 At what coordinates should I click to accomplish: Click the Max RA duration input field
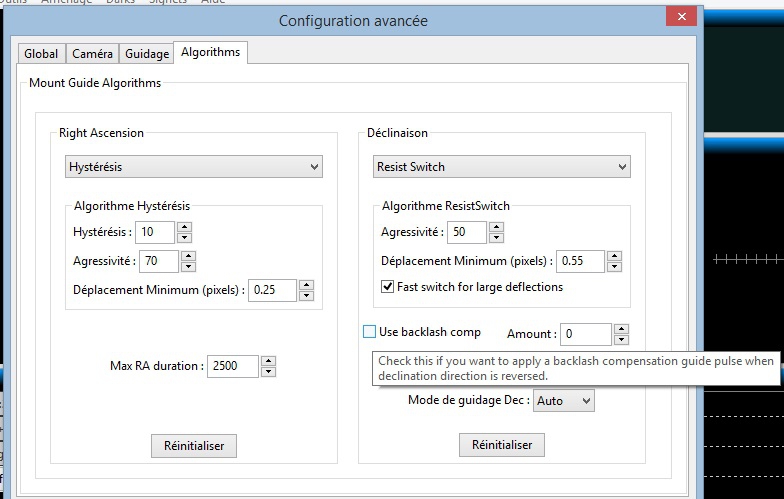click(x=233, y=366)
